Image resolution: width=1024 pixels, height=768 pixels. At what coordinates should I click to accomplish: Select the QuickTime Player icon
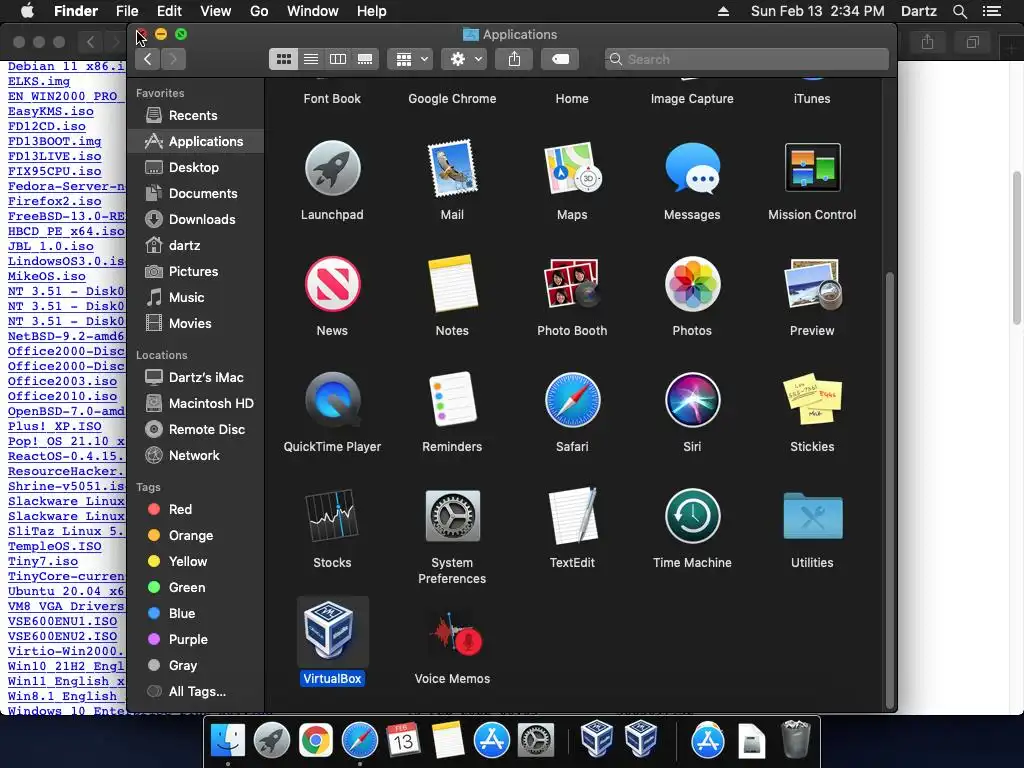tap(332, 400)
